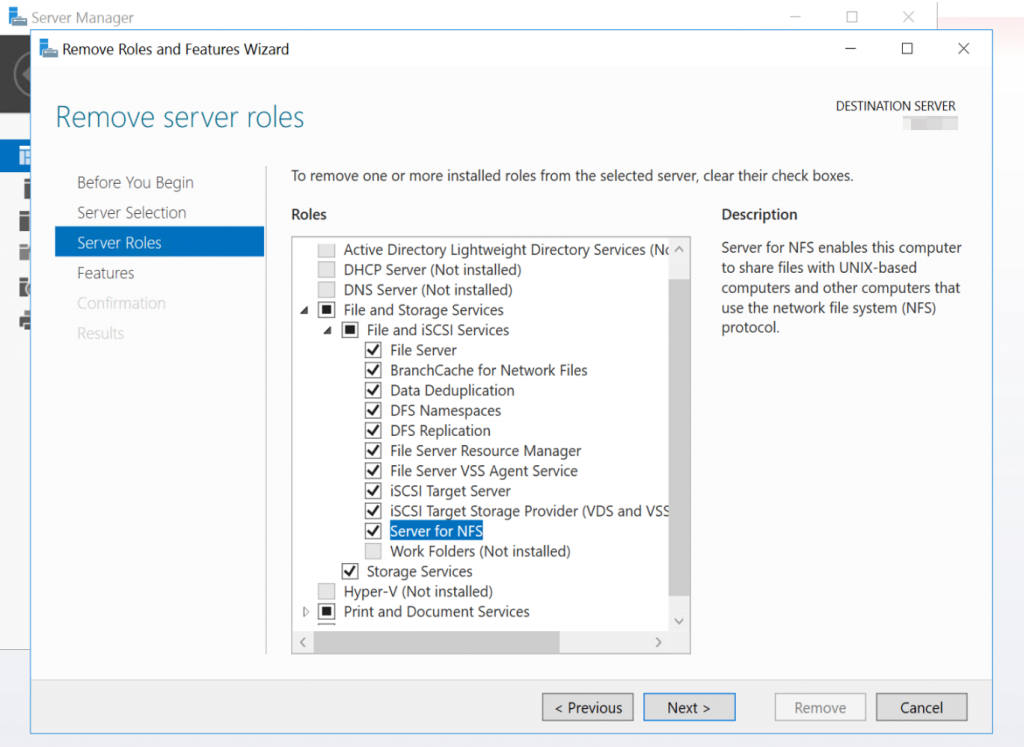Select "DHCP Server (Not installed)" row
Viewport: 1024px width, 747px height.
coord(432,270)
